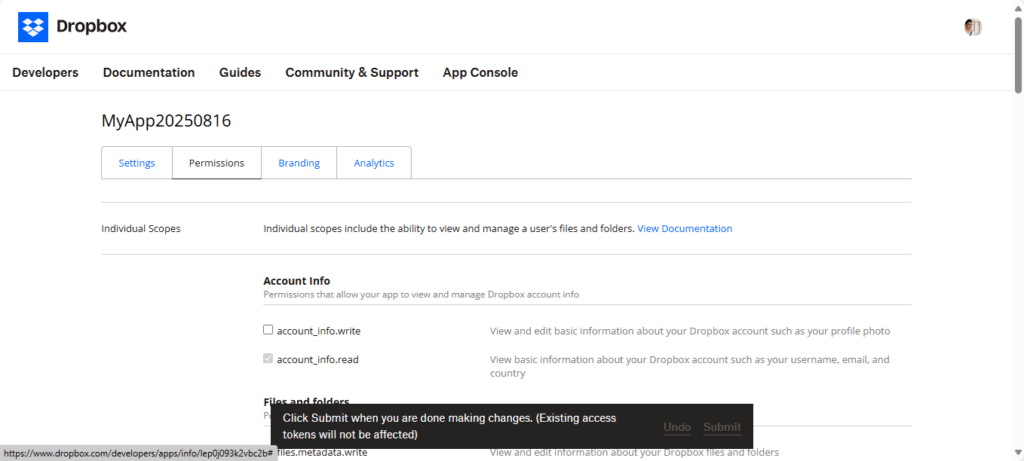Click the vertical scrollbar thumb
Screen dimensions: 1024x461
(x=1018, y=56)
